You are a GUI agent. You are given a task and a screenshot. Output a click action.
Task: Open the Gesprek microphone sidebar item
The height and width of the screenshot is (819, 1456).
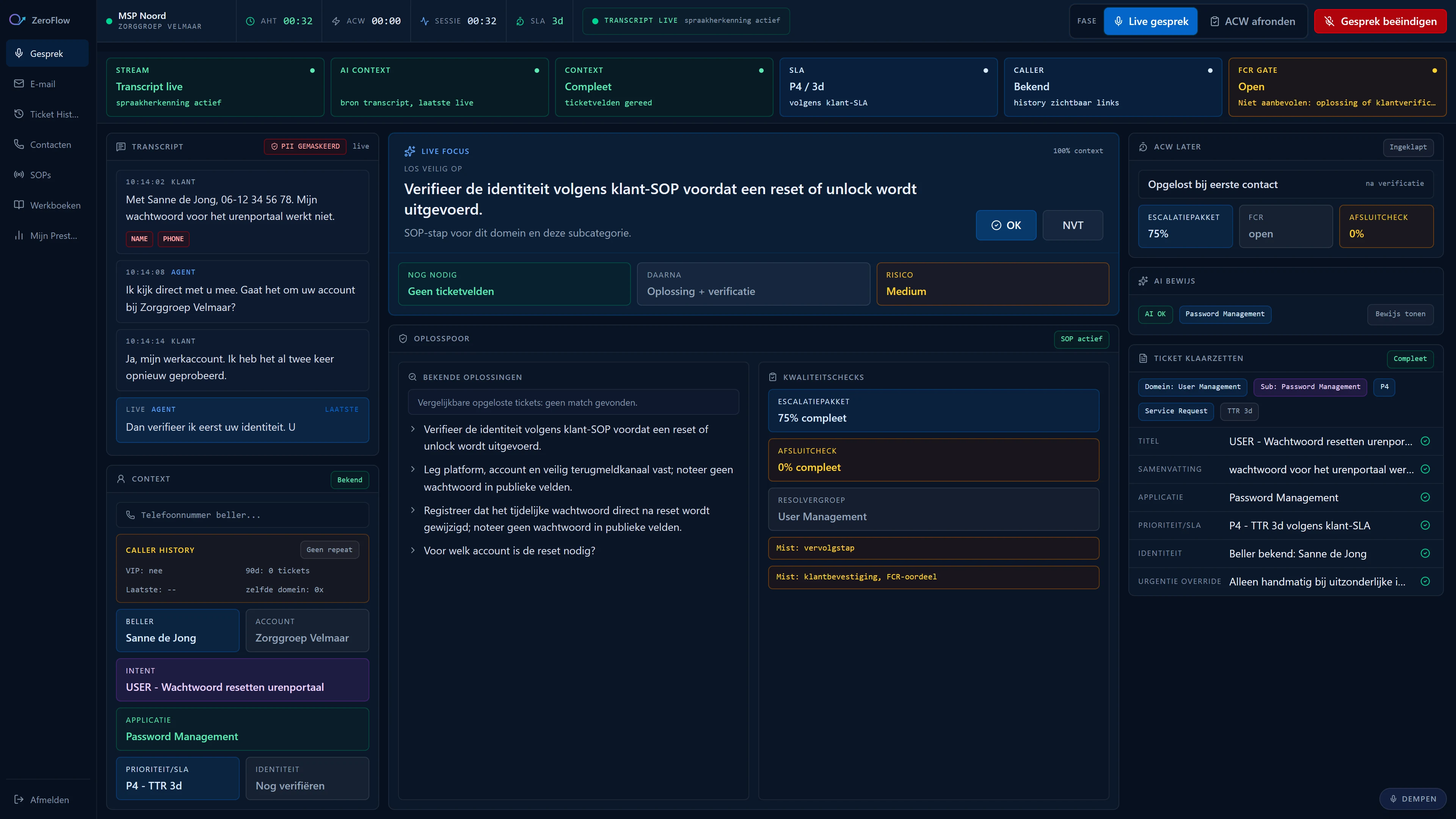point(47,54)
